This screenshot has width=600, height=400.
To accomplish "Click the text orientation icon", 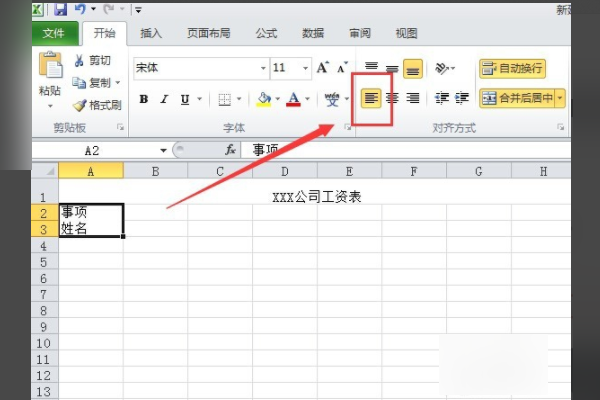I will click(442, 68).
